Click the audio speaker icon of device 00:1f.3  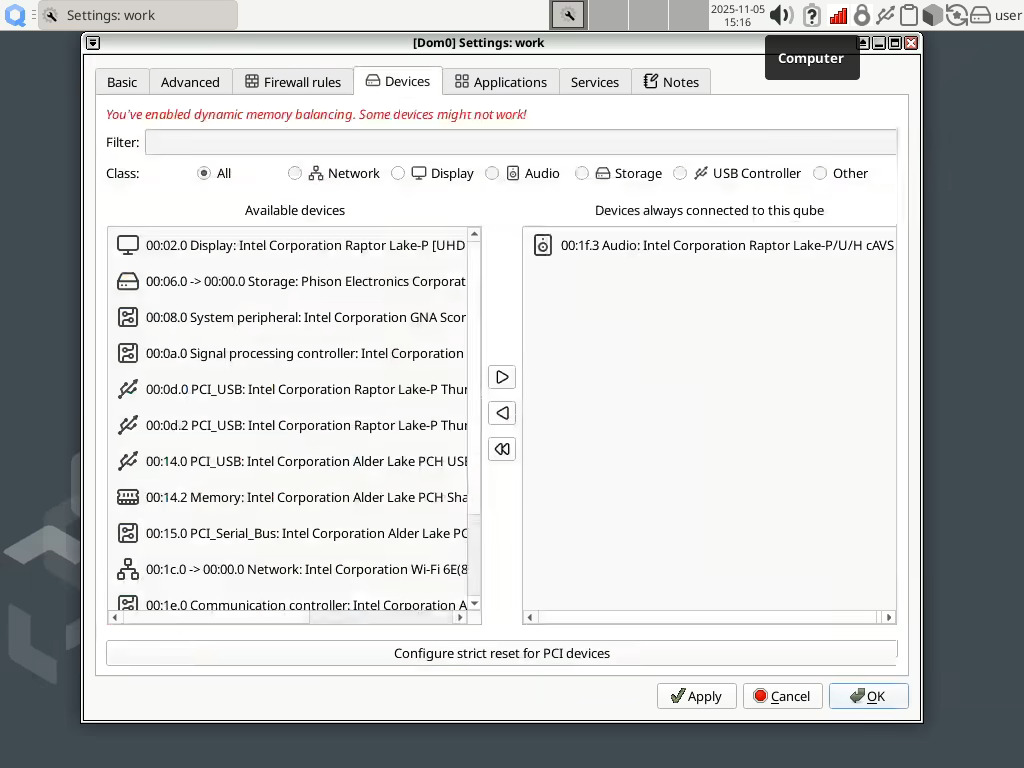point(543,246)
